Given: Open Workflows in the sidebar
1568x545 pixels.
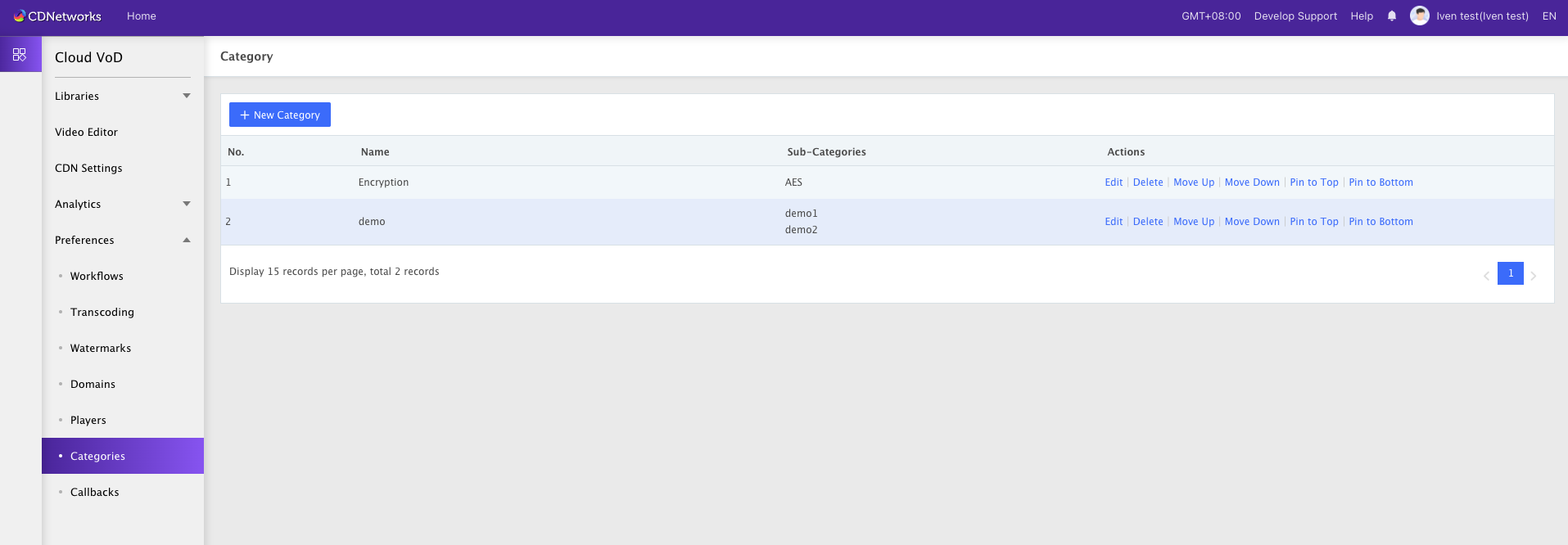Looking at the screenshot, I should (x=97, y=276).
